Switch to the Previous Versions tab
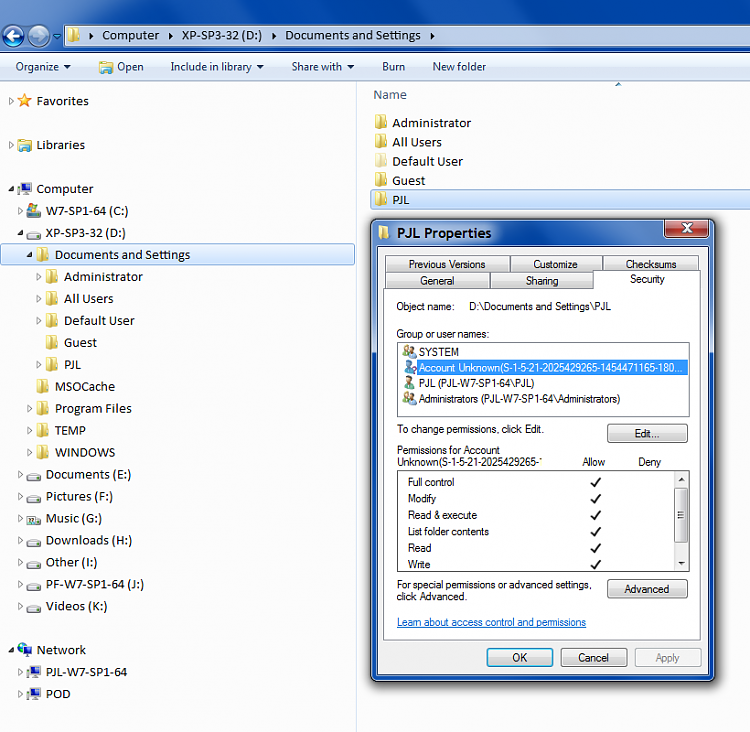Viewport: 750px width, 732px height. [447, 264]
